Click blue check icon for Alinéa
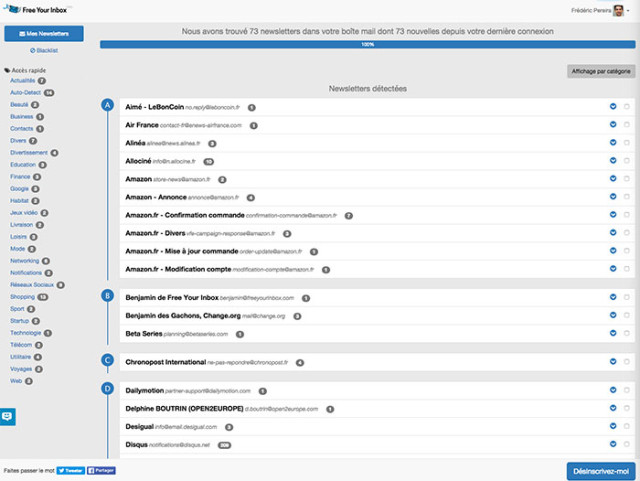The width and height of the screenshot is (640, 481). click(613, 143)
